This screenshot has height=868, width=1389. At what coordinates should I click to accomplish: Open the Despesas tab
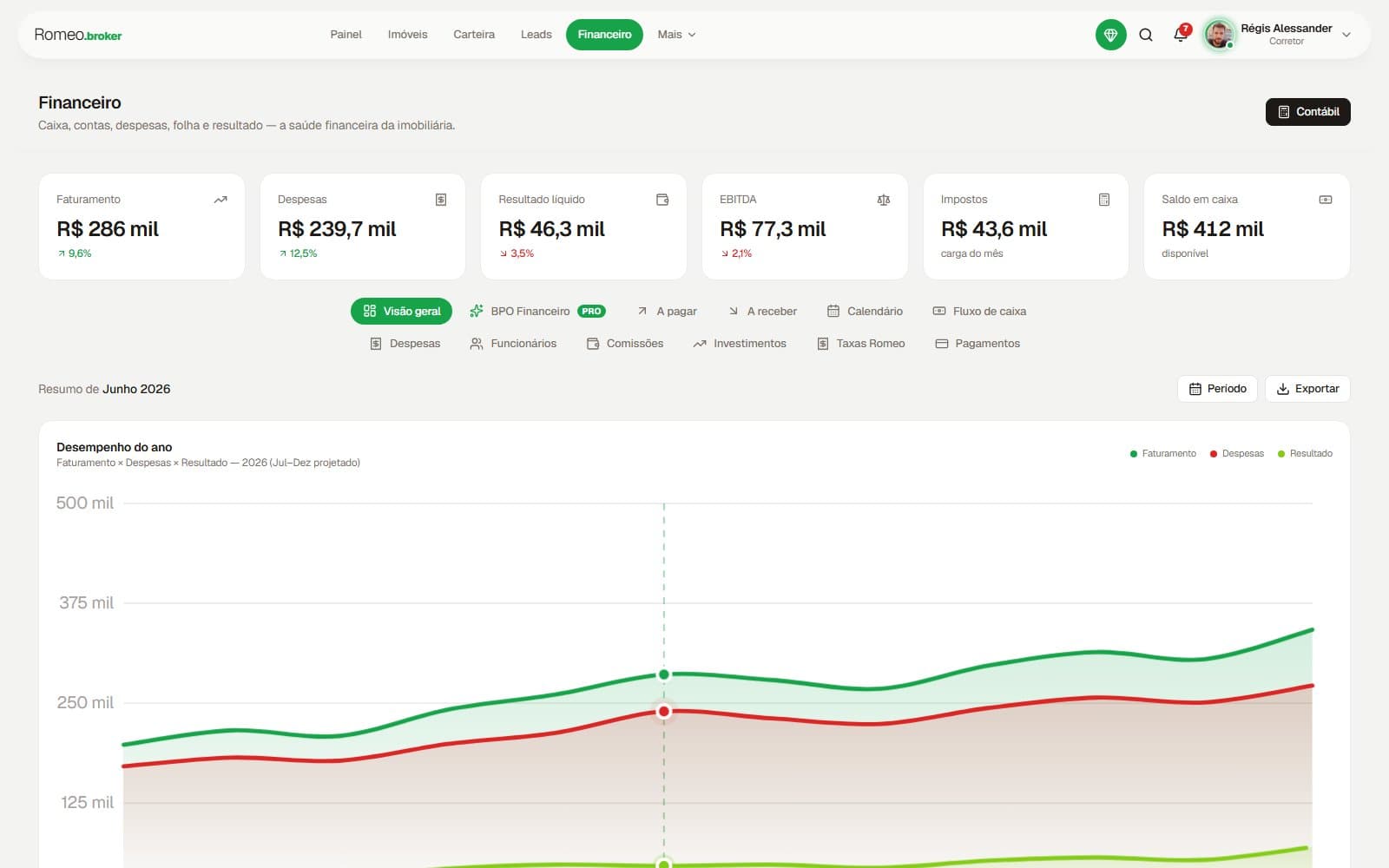tap(405, 344)
